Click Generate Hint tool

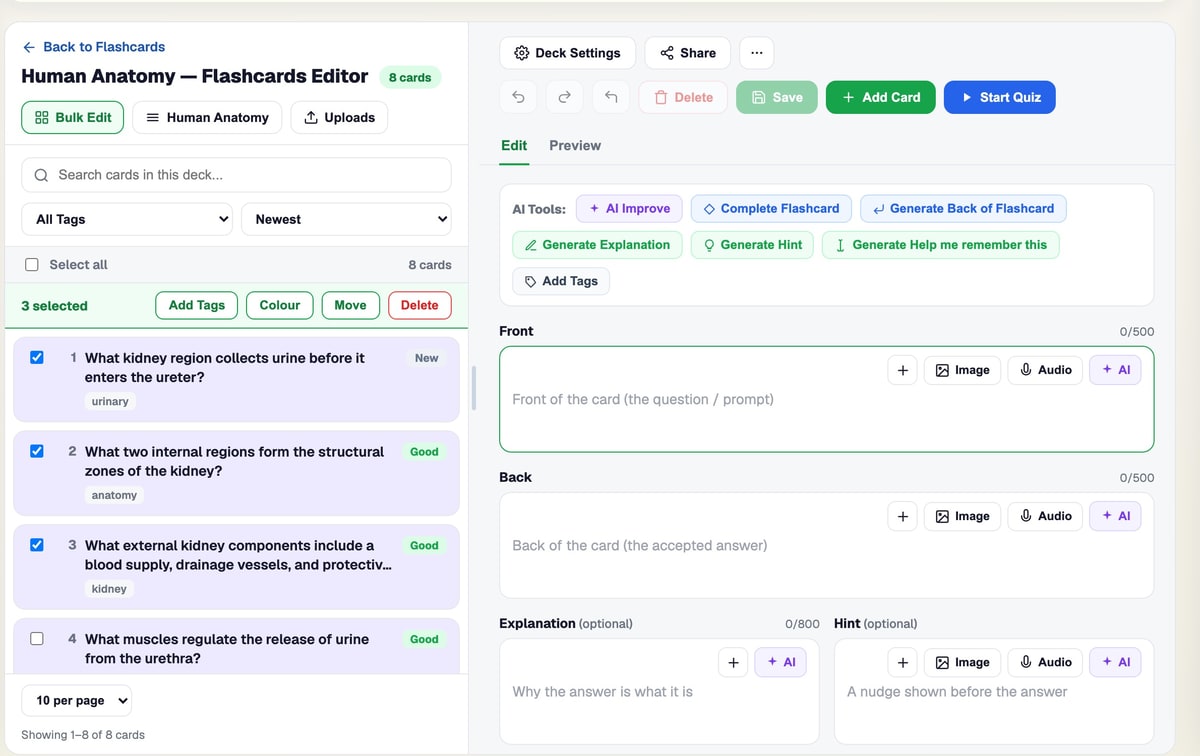tap(752, 245)
